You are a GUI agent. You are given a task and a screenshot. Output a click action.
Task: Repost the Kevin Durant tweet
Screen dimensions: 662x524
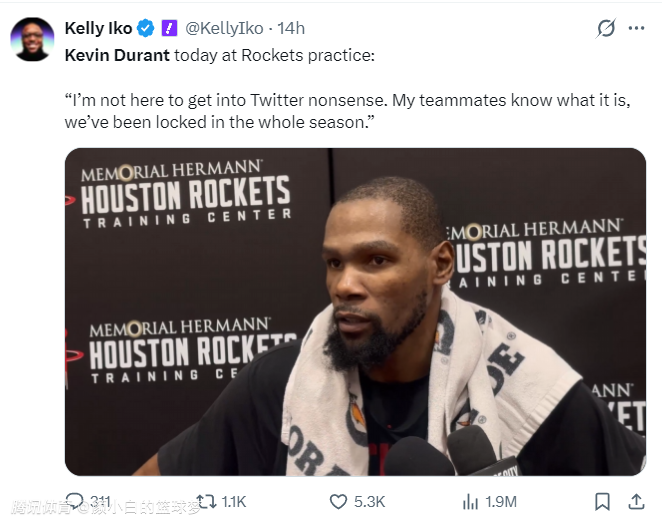[x=206, y=501]
